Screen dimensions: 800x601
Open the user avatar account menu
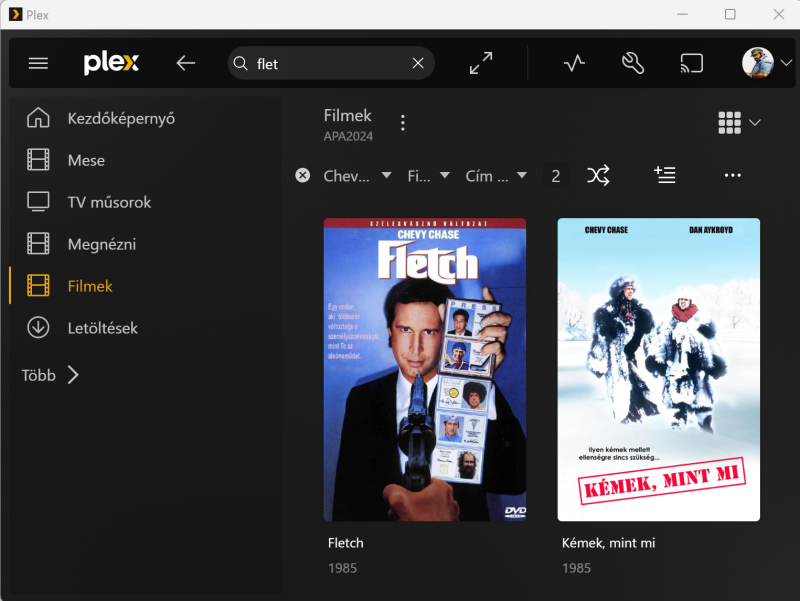pos(766,63)
